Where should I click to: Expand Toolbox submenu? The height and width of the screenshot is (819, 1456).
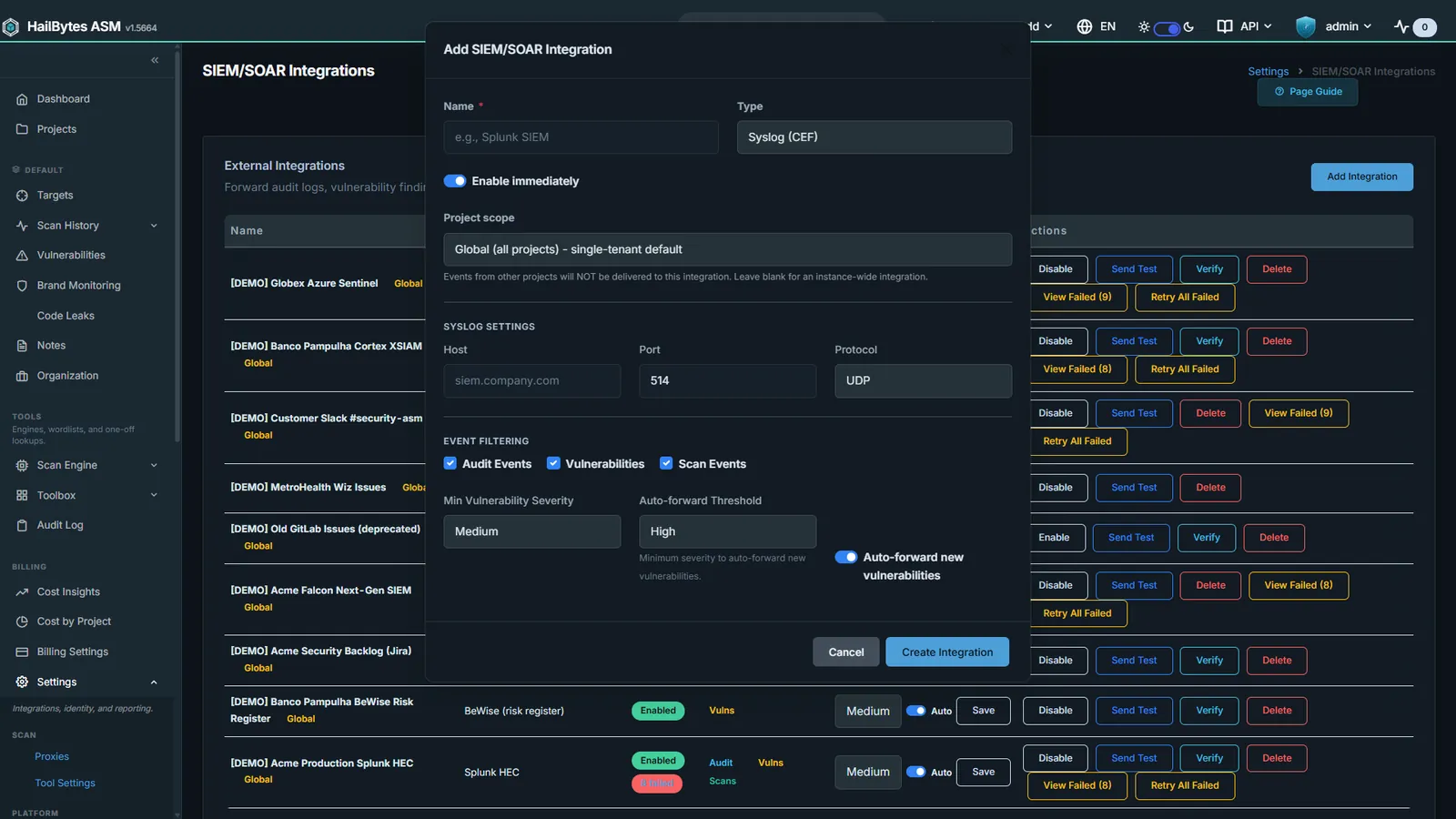[x=154, y=495]
